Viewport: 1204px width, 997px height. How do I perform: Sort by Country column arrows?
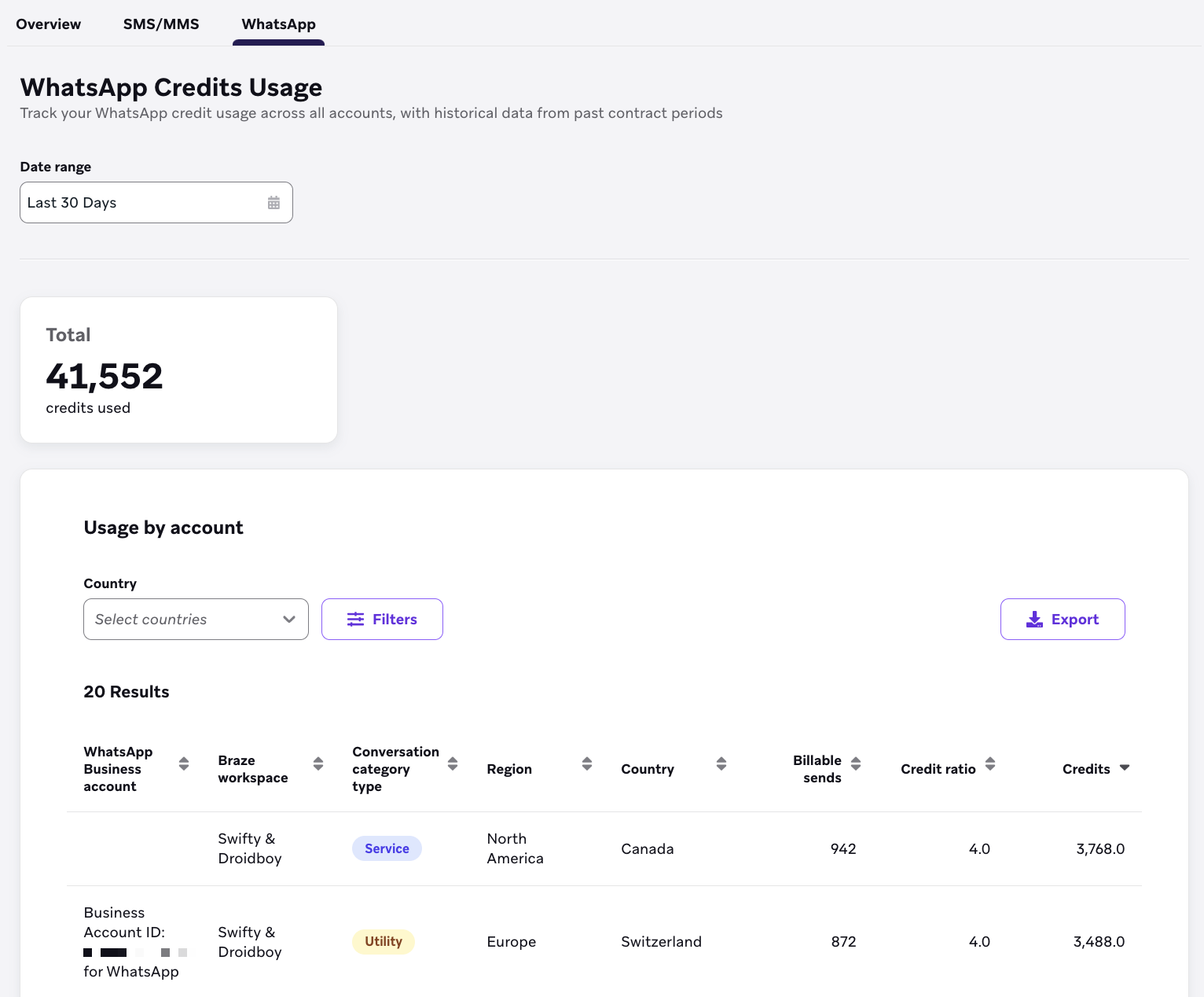(721, 763)
